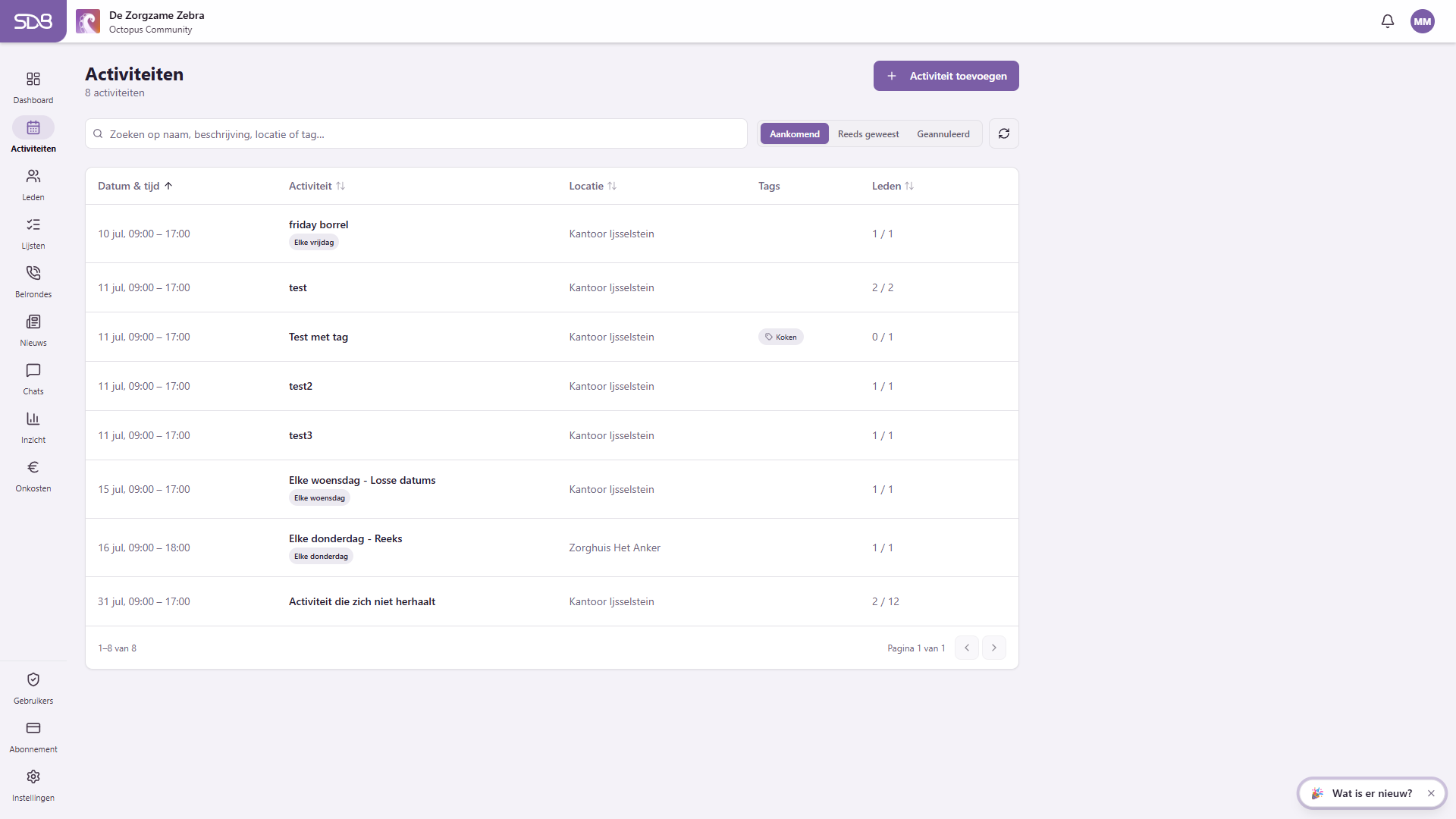Open Belrondes phone icon
1456x819 pixels.
pos(33,273)
